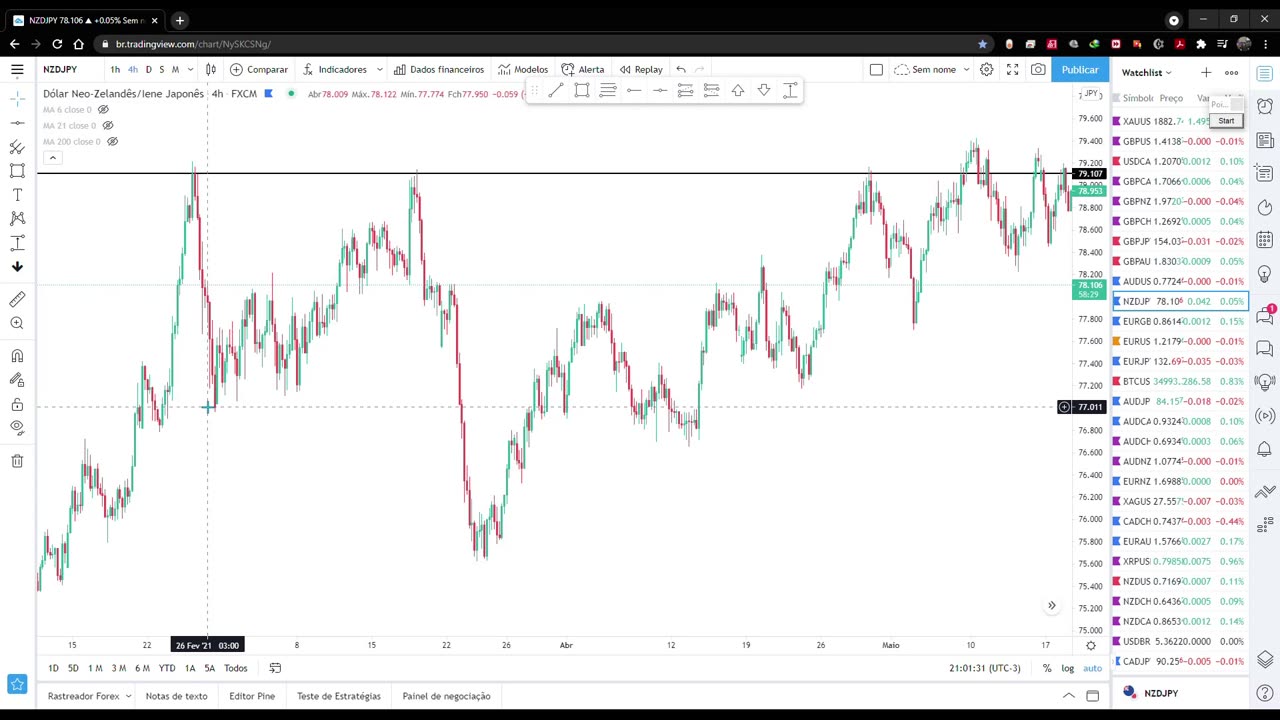Collapse the indicator legend arrow
This screenshot has height=720, width=1280.
(x=52, y=158)
